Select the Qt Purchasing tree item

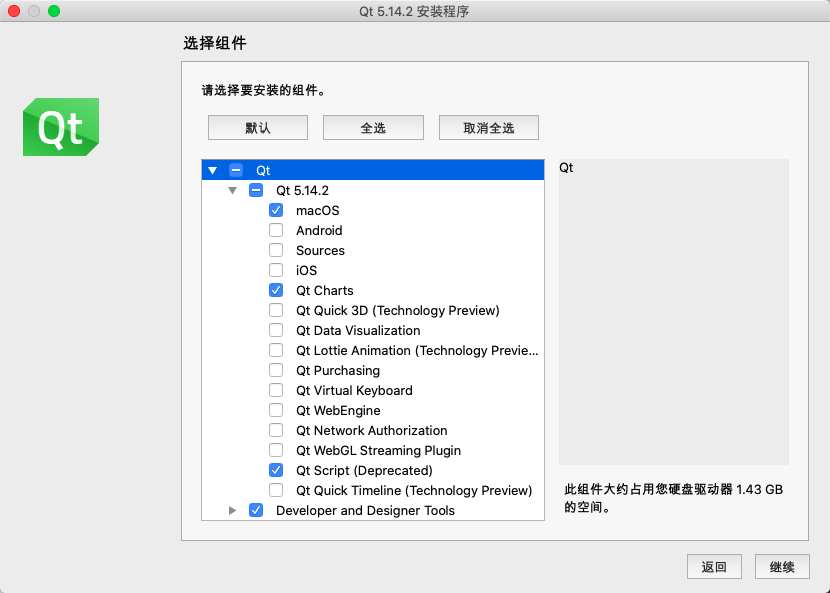click(338, 371)
